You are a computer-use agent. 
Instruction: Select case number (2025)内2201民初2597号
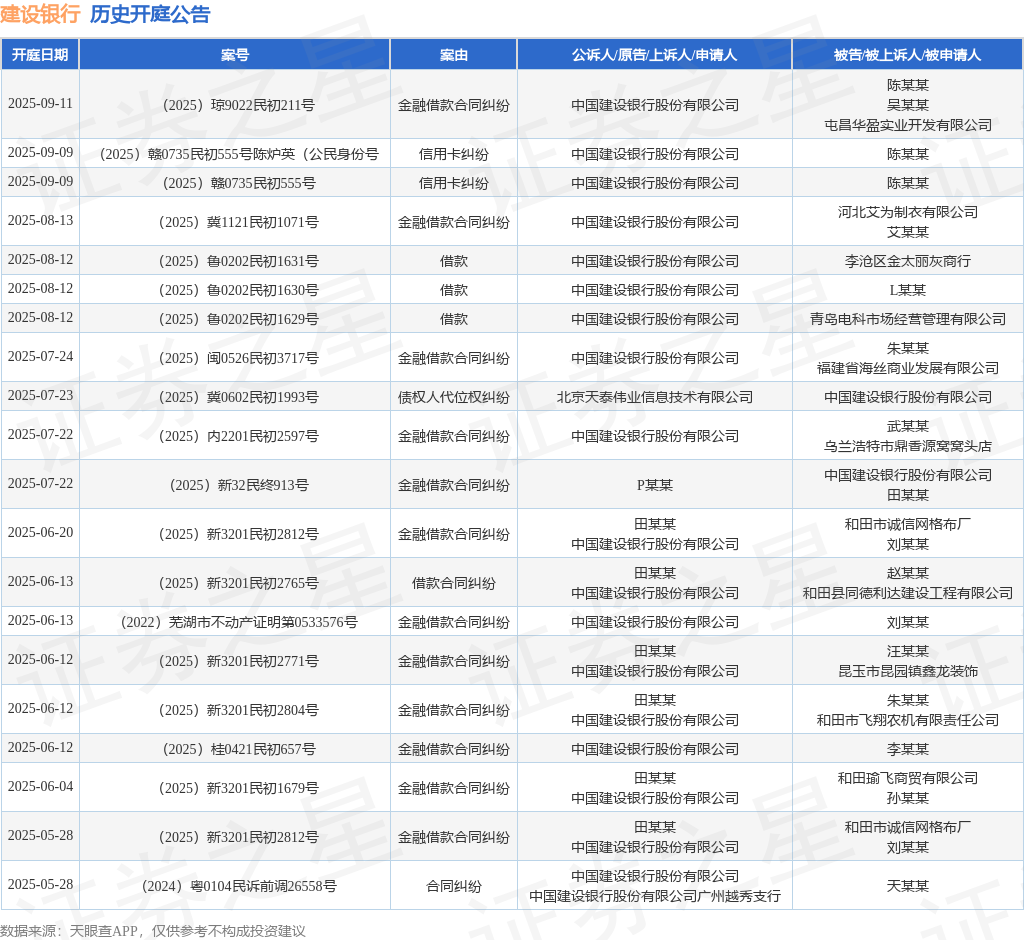click(x=238, y=436)
